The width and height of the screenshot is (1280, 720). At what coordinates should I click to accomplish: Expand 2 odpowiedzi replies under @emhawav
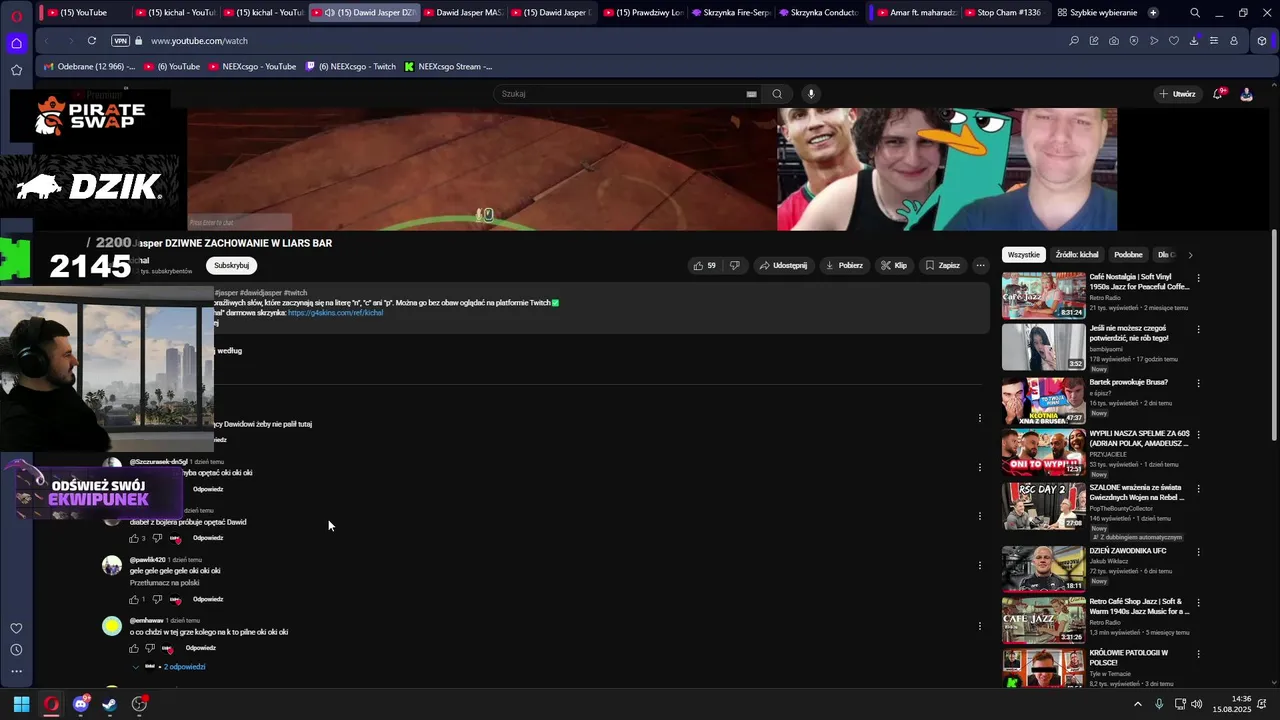[x=184, y=667]
